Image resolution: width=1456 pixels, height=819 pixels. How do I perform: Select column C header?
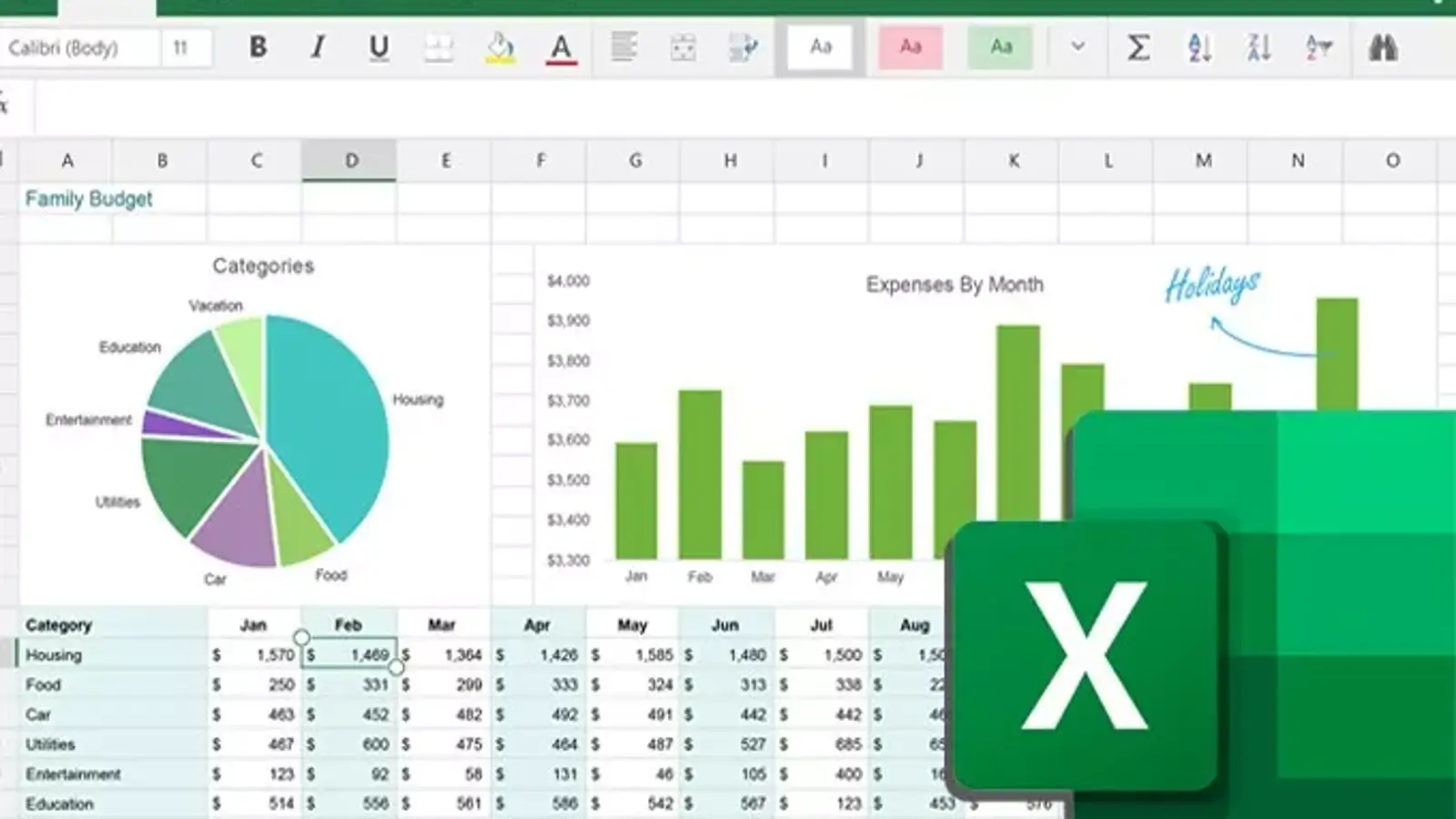click(256, 161)
